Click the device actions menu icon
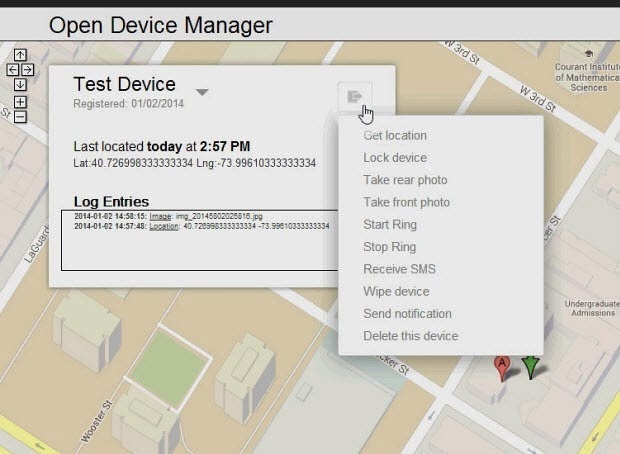The width and height of the screenshot is (620, 454). [x=355, y=96]
